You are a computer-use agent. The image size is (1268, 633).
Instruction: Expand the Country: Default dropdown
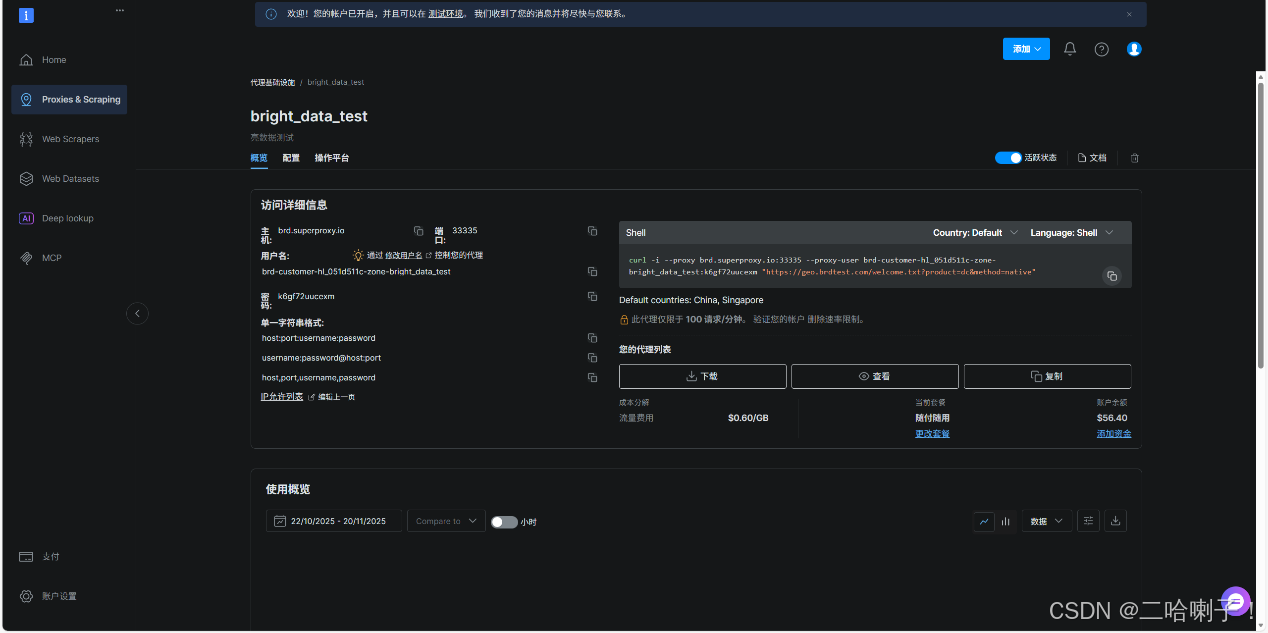click(975, 233)
